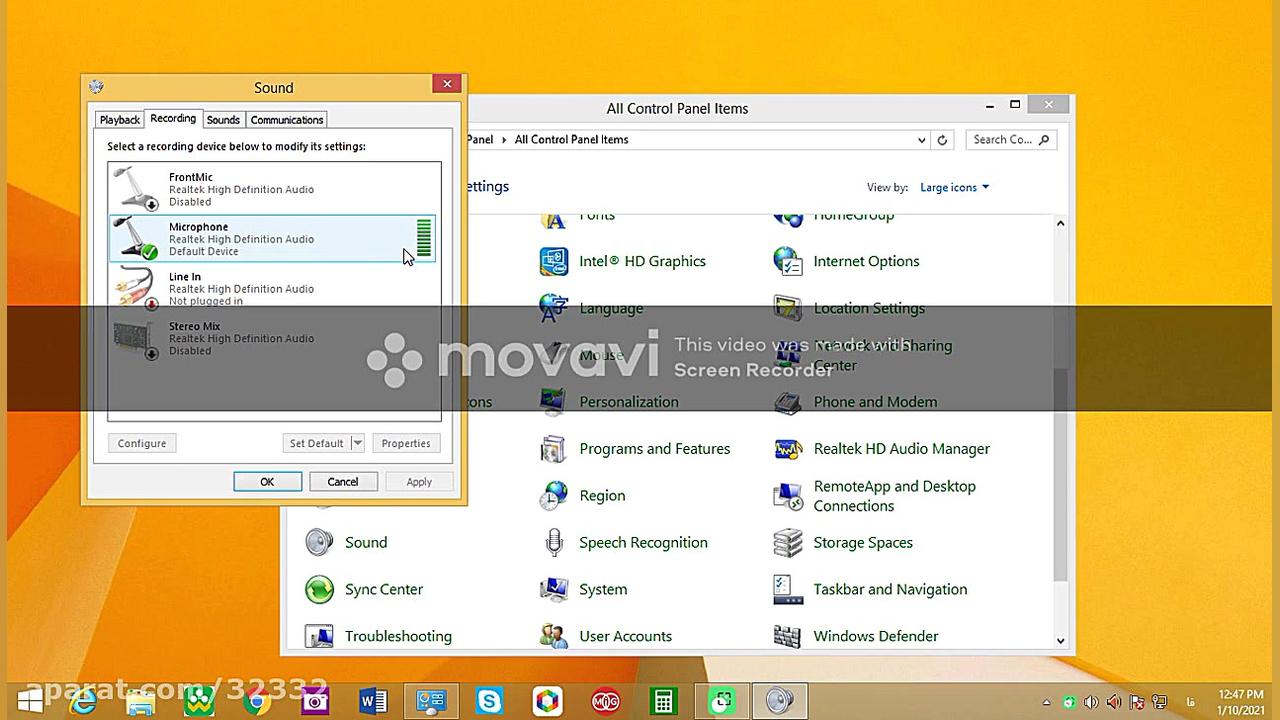Click the taskbar clock showing 12:47 PM
1280x720 pixels.
point(1241,702)
